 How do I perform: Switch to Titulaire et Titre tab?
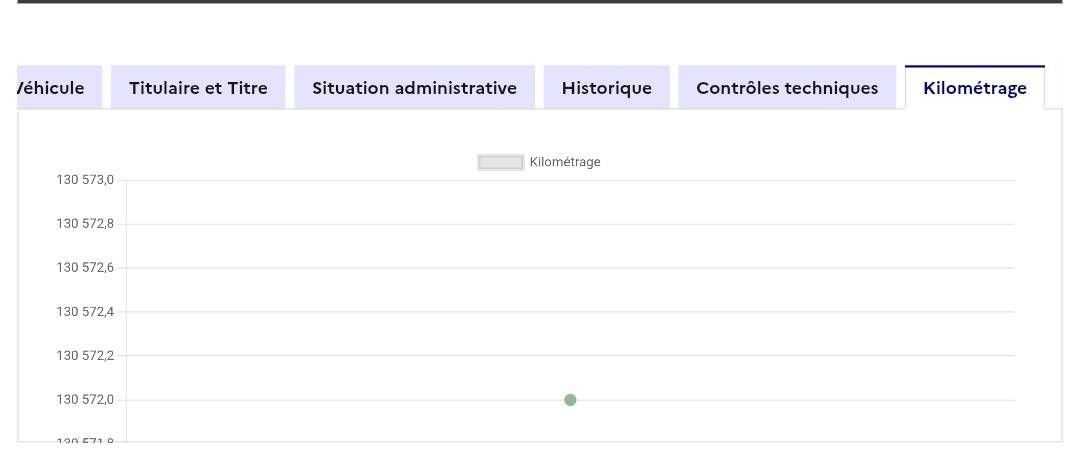tap(198, 88)
